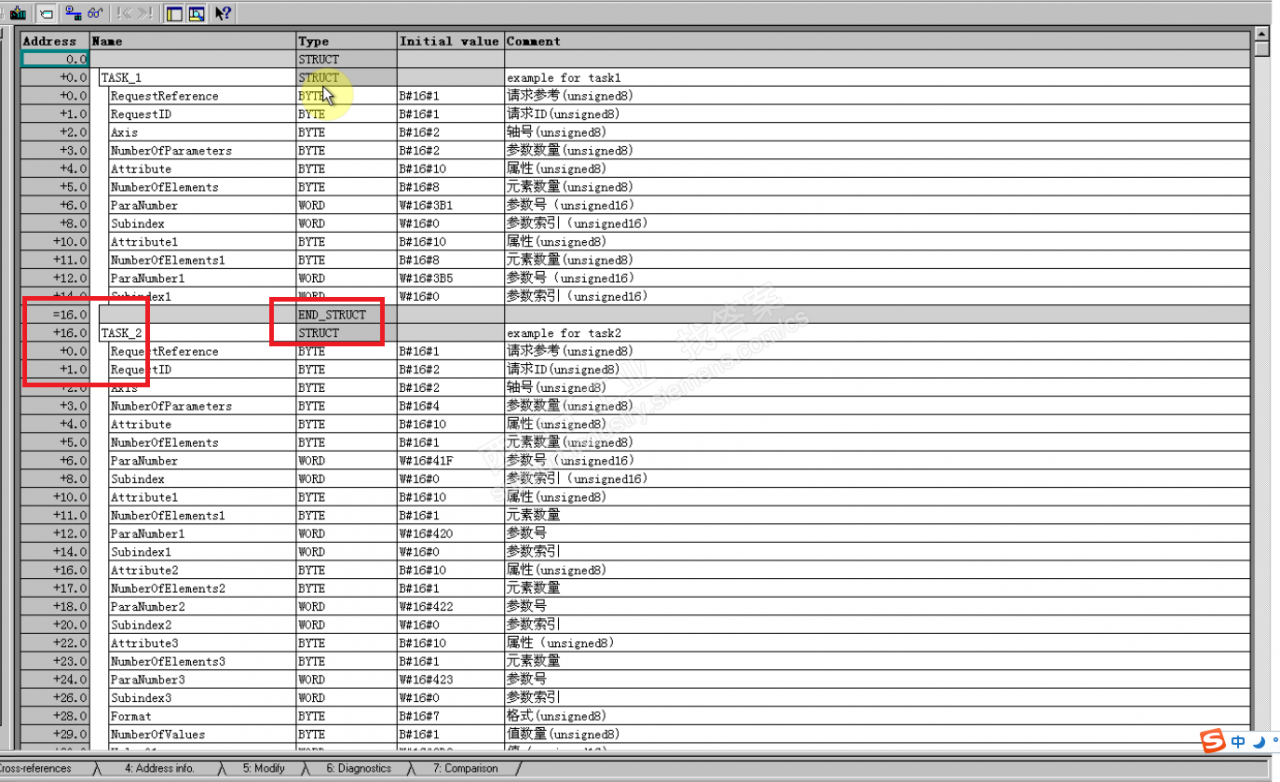Click the comment '格式(unsigned8)'
The image size is (1280, 782).
556,716
